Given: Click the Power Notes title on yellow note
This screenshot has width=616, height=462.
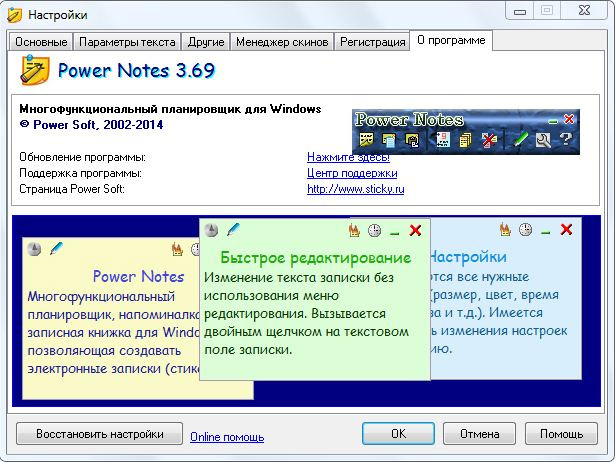Looking at the screenshot, I should (x=138, y=277).
